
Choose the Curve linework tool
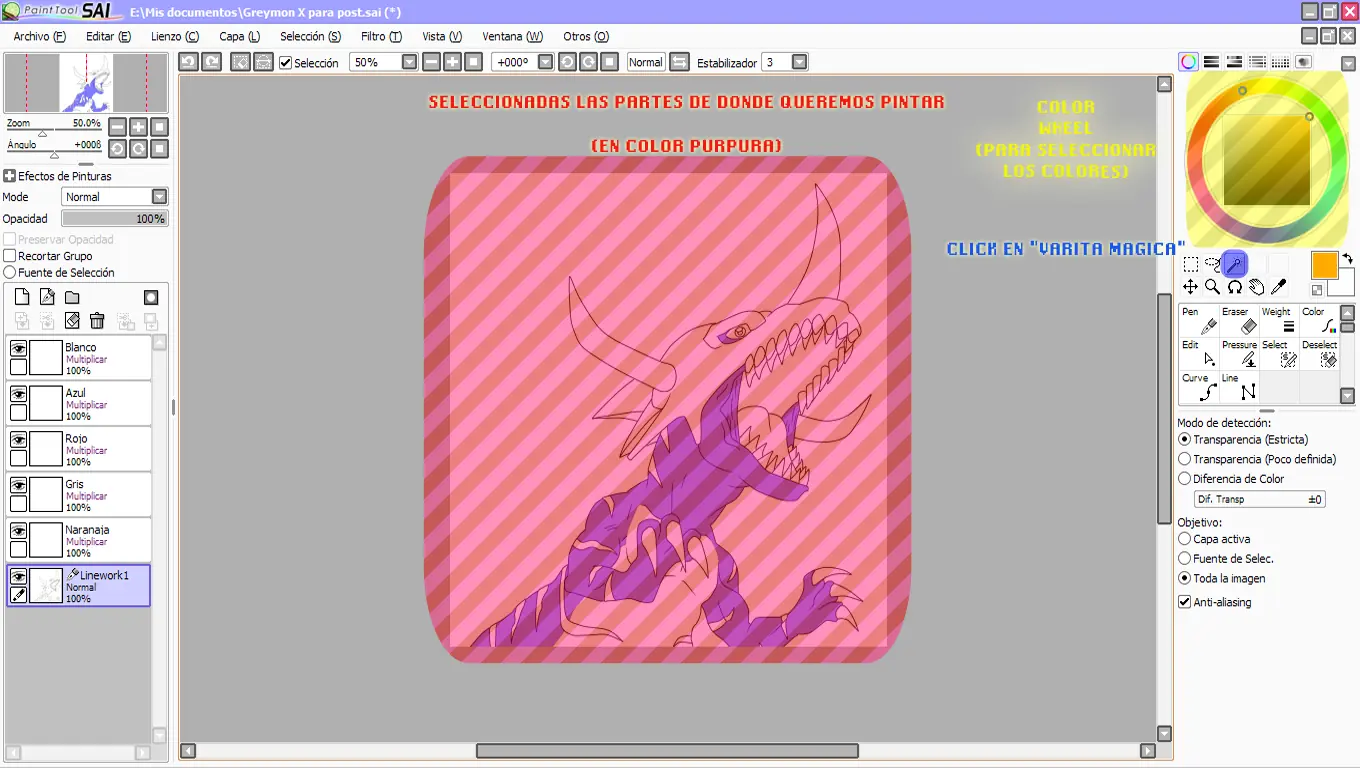pos(1199,387)
